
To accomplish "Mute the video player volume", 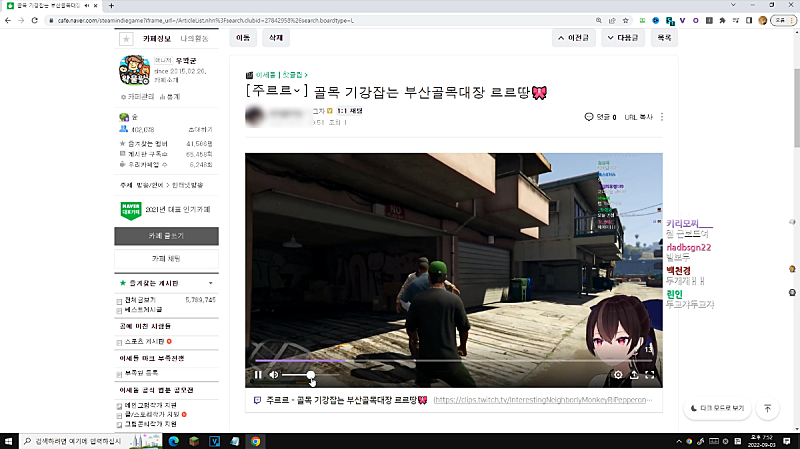I will (274, 375).
